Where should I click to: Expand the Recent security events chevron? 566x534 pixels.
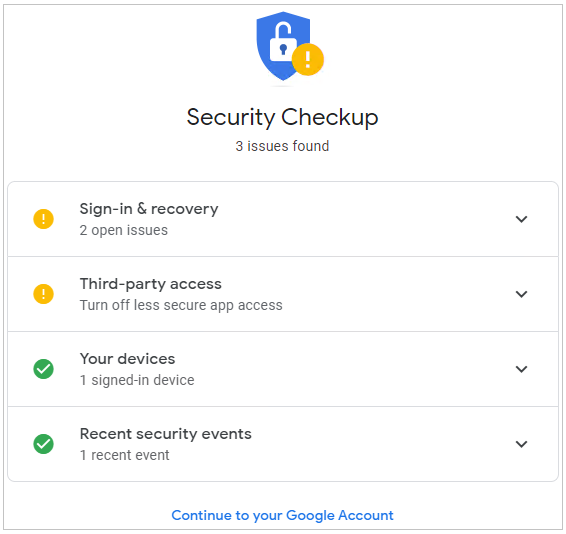coord(521,444)
